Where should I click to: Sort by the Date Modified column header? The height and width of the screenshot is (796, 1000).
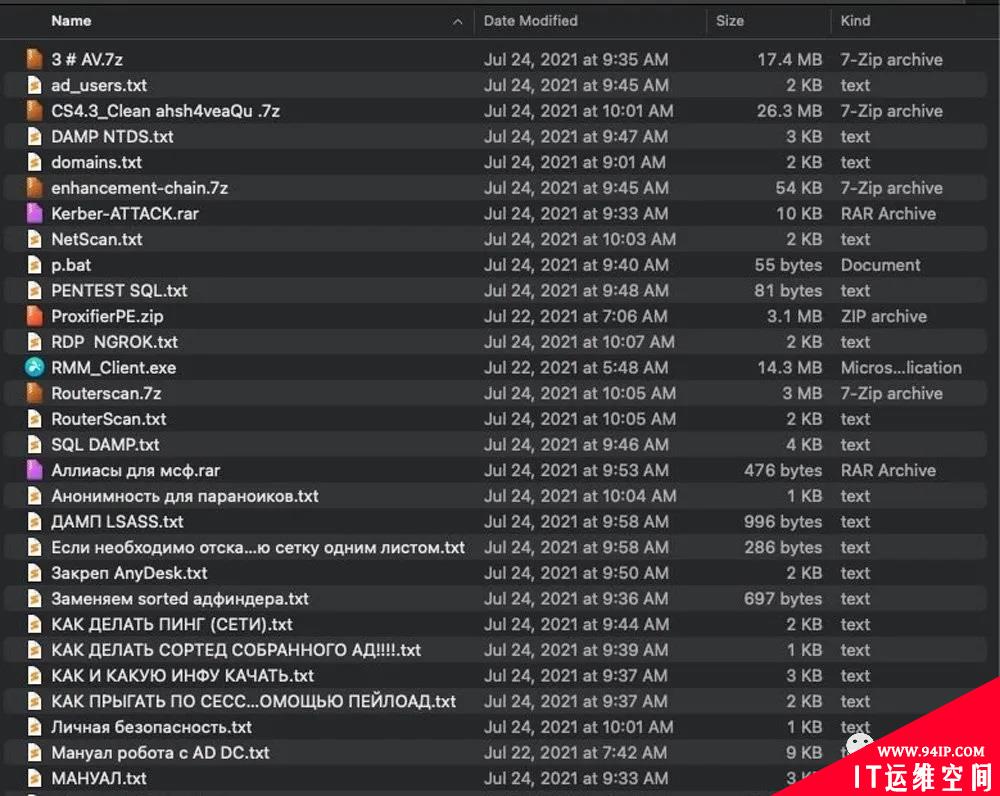(x=531, y=20)
